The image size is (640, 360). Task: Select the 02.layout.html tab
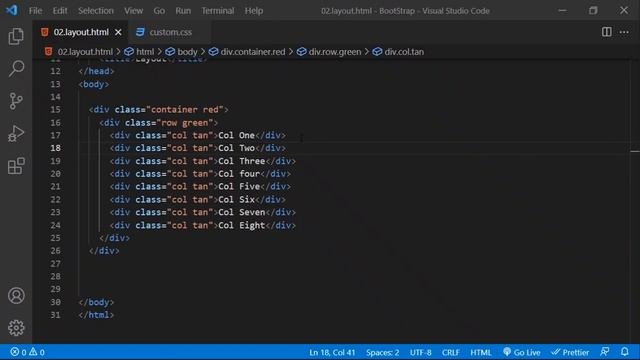(81, 32)
